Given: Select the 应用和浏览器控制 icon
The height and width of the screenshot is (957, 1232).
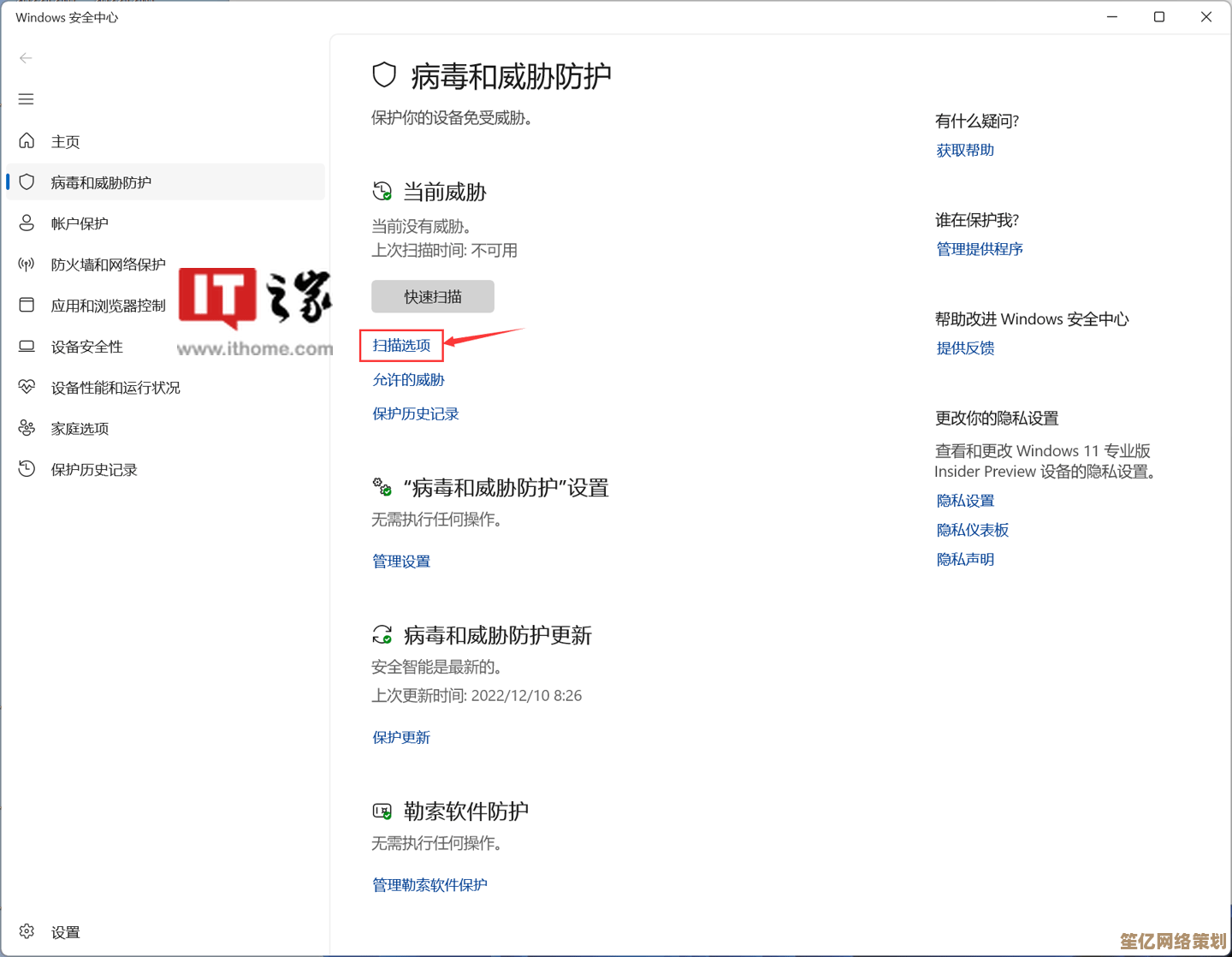Looking at the screenshot, I should tap(26, 305).
